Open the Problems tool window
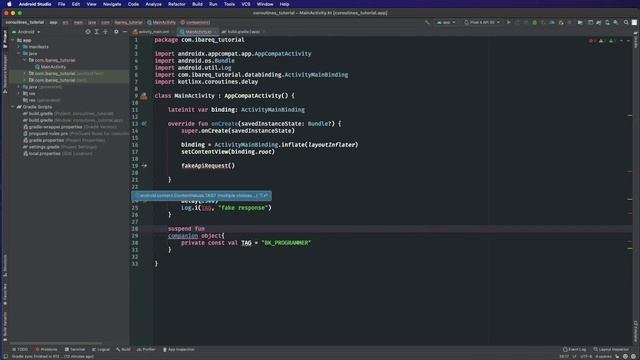 (x=47, y=349)
